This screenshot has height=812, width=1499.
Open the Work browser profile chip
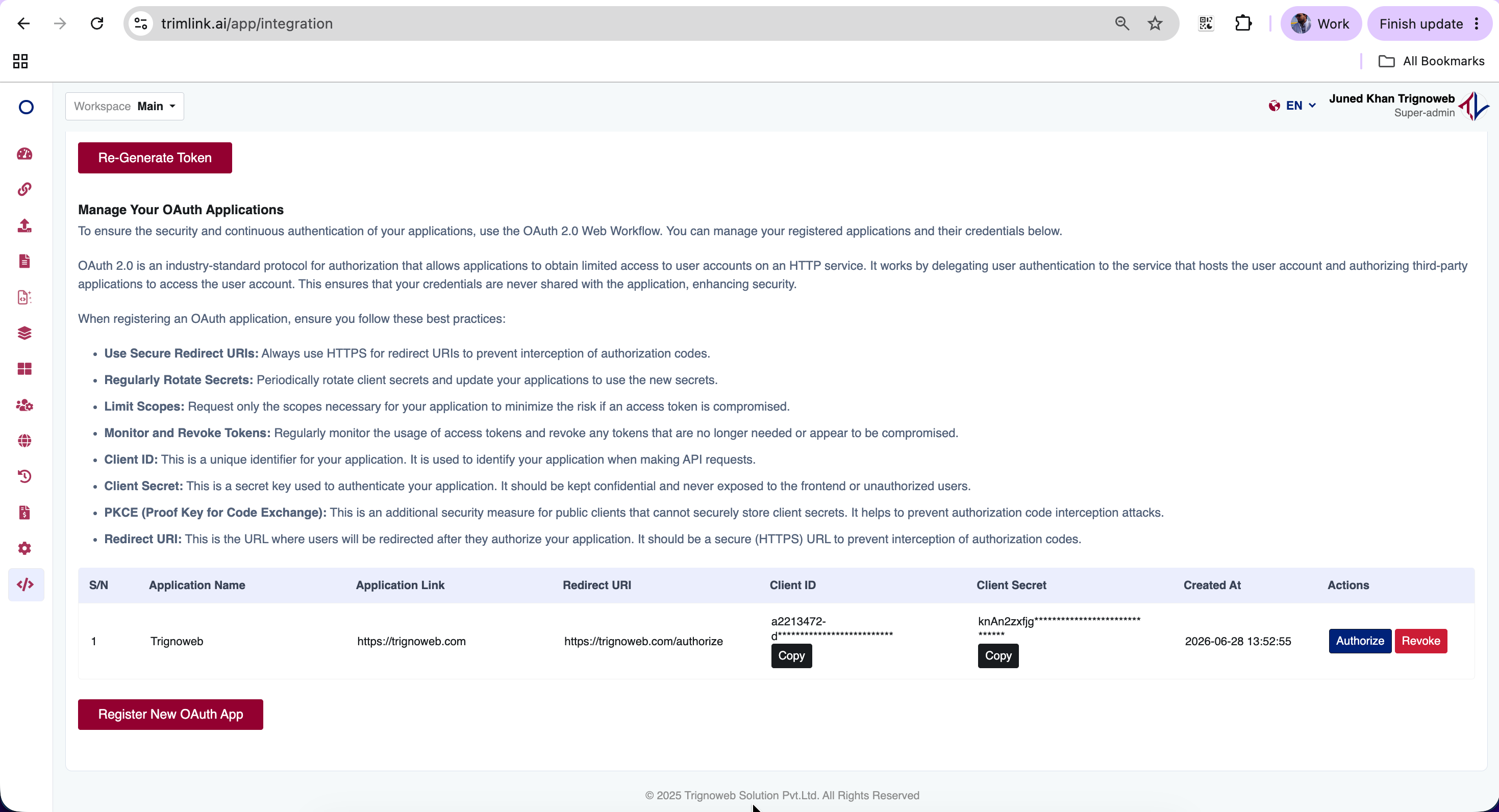(x=1321, y=23)
